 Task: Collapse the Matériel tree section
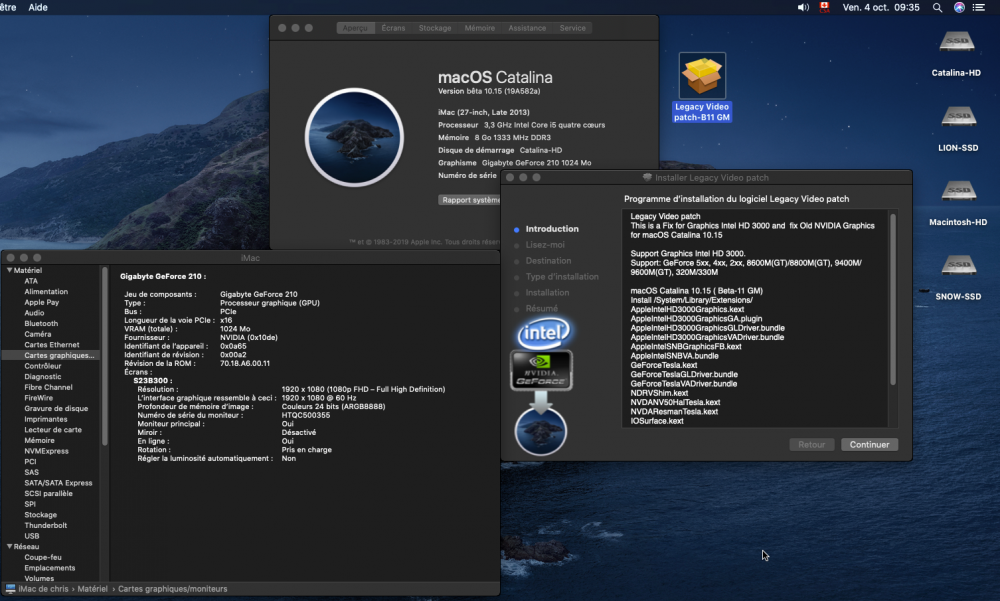click(10, 271)
